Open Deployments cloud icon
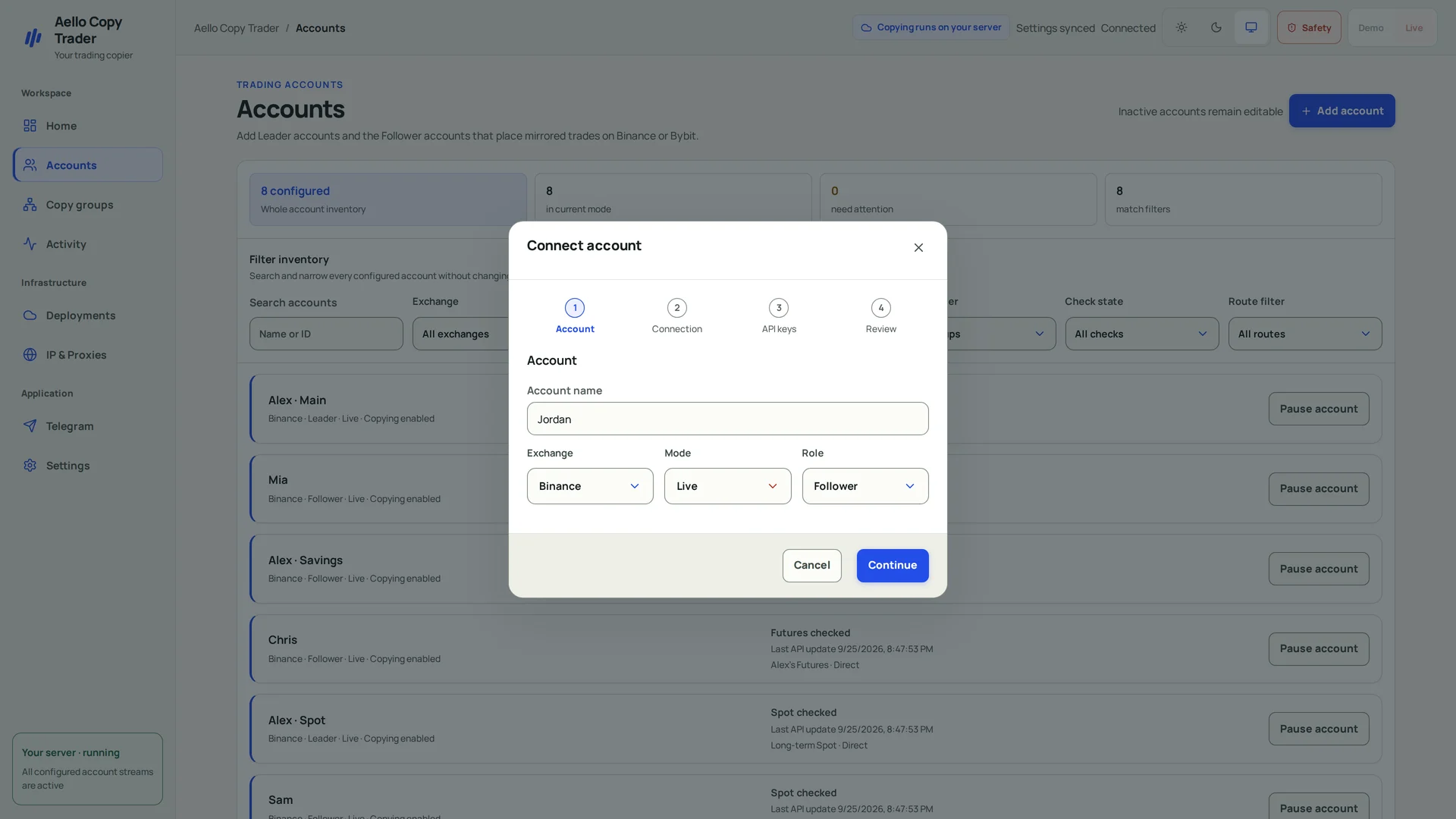This screenshot has width=1456, height=819. (30, 315)
